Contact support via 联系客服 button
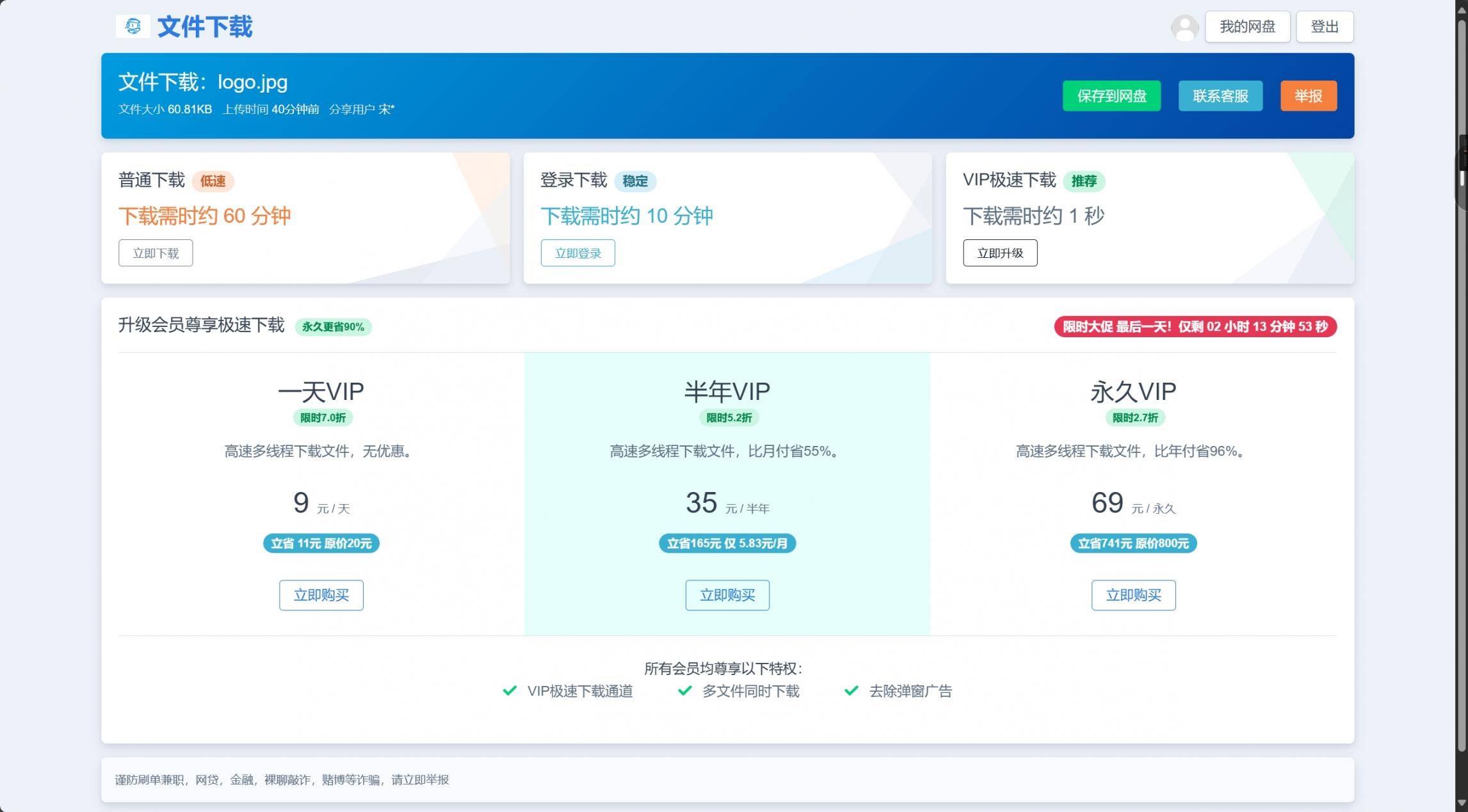 click(1220, 96)
